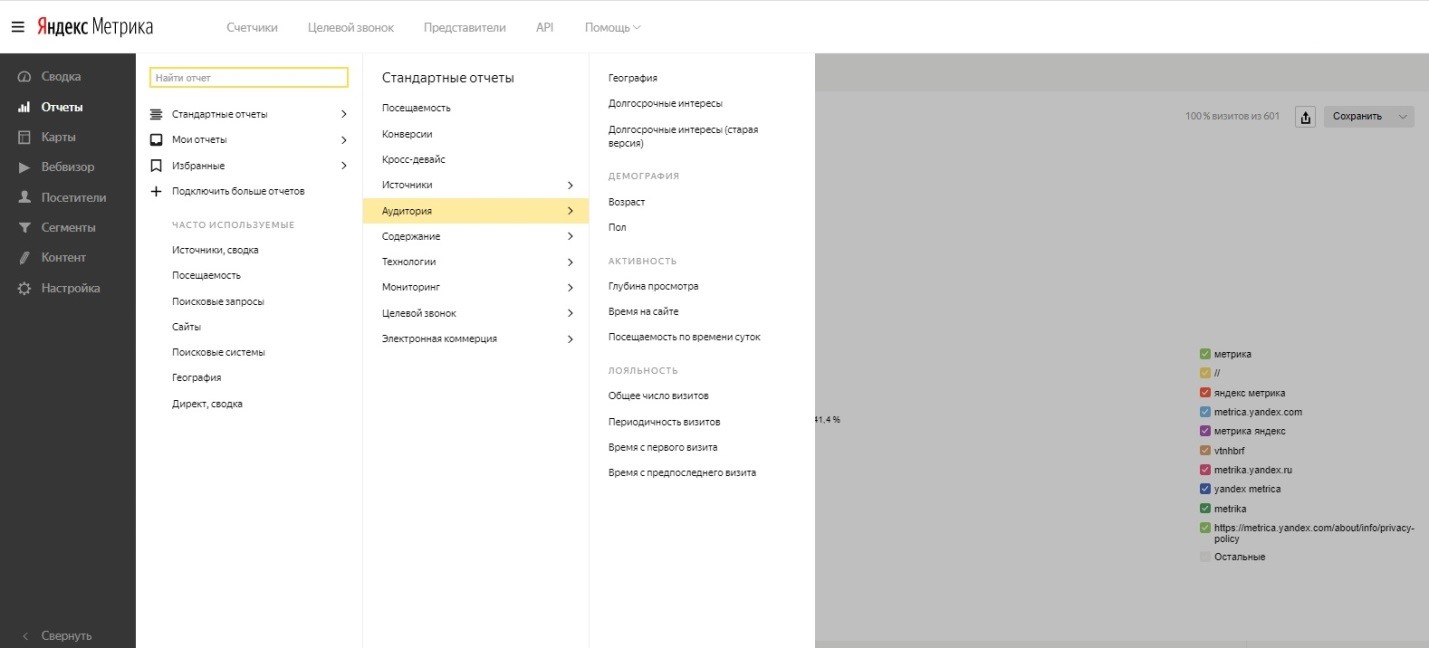The width and height of the screenshot is (1429, 648).
Task: Open frequently used Источники, сводка
Action: pos(215,250)
